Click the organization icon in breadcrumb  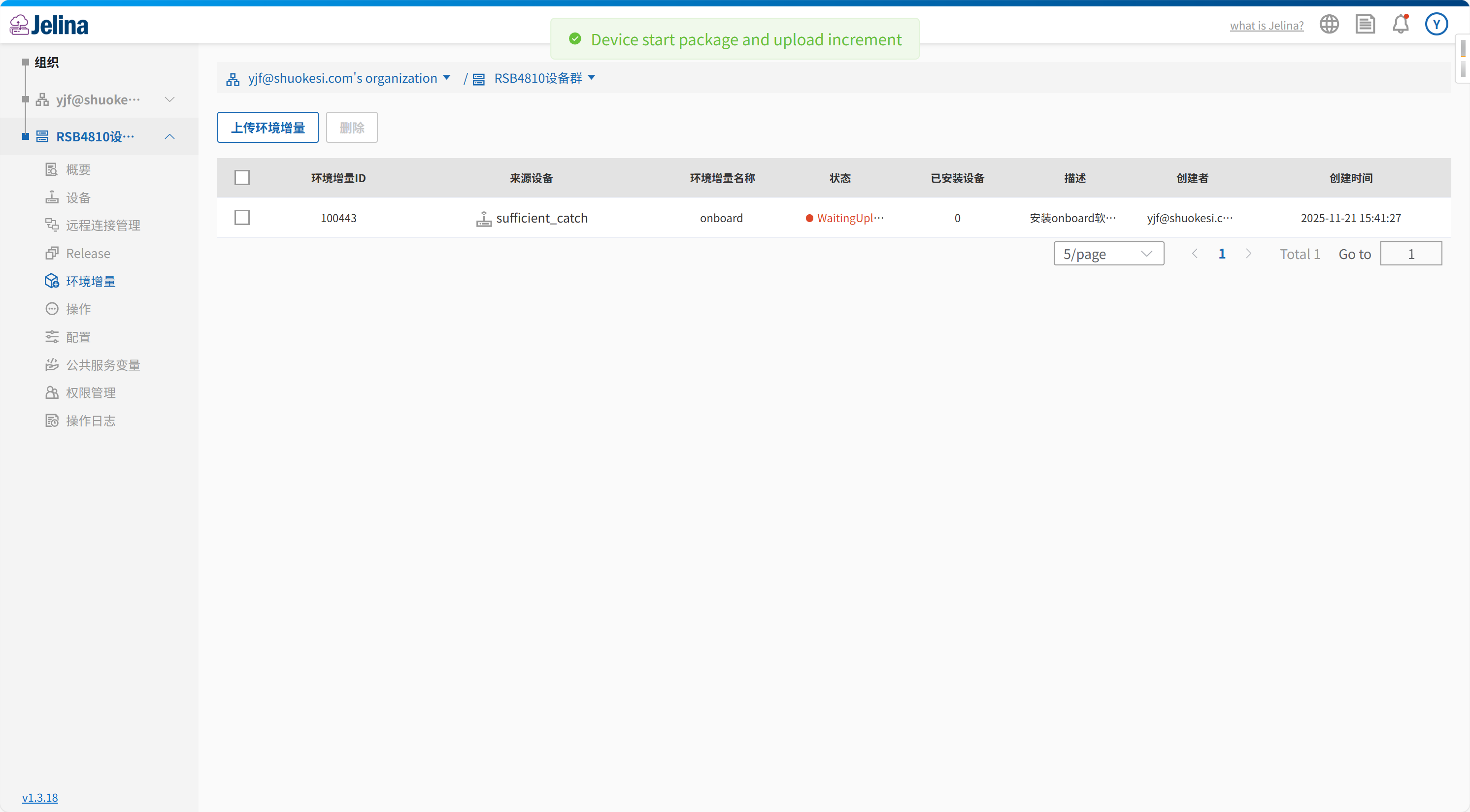point(233,79)
